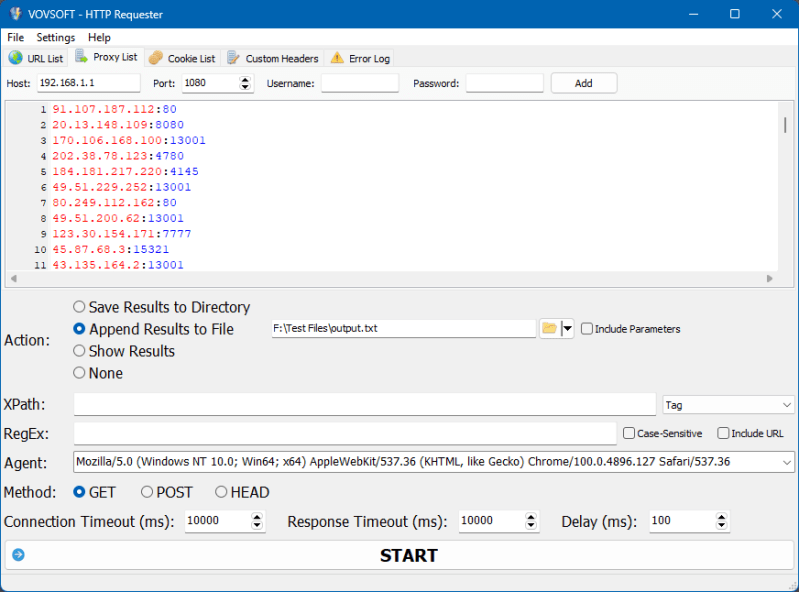Switch to the Custom Headers tab
Viewport: 799px width, 592px height.
[x=273, y=58]
